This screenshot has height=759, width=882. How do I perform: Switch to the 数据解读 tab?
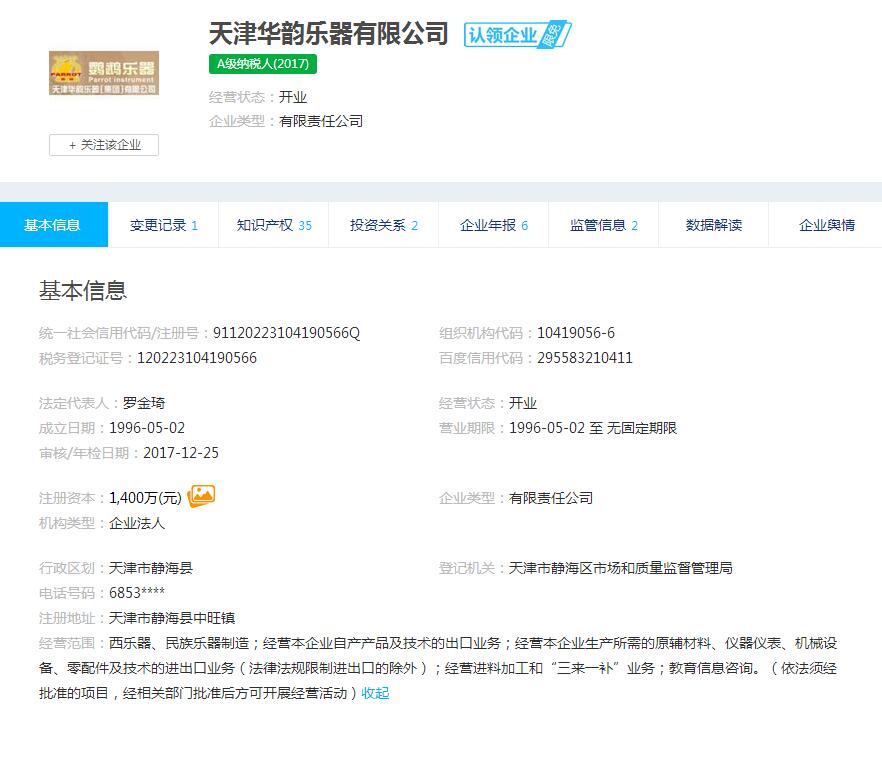pyautogui.click(x=713, y=225)
